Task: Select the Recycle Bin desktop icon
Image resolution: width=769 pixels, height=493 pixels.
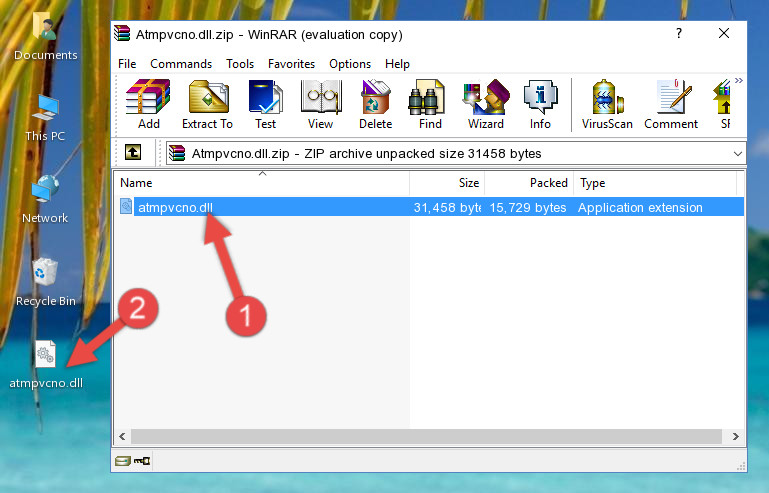Action: click(46, 283)
